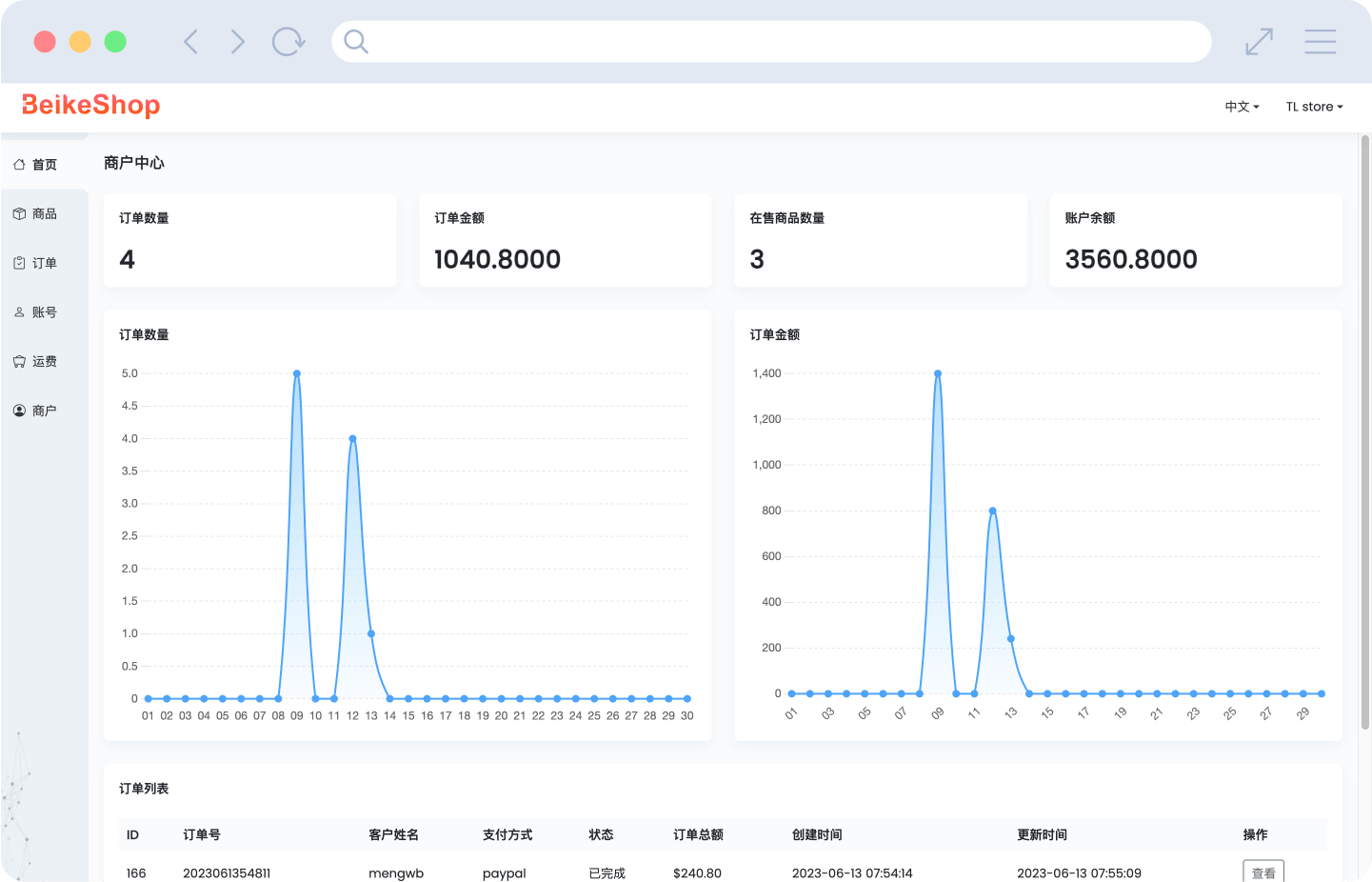Click the 客户姓名 column header
The width and height of the screenshot is (1372, 882).
[393, 834]
